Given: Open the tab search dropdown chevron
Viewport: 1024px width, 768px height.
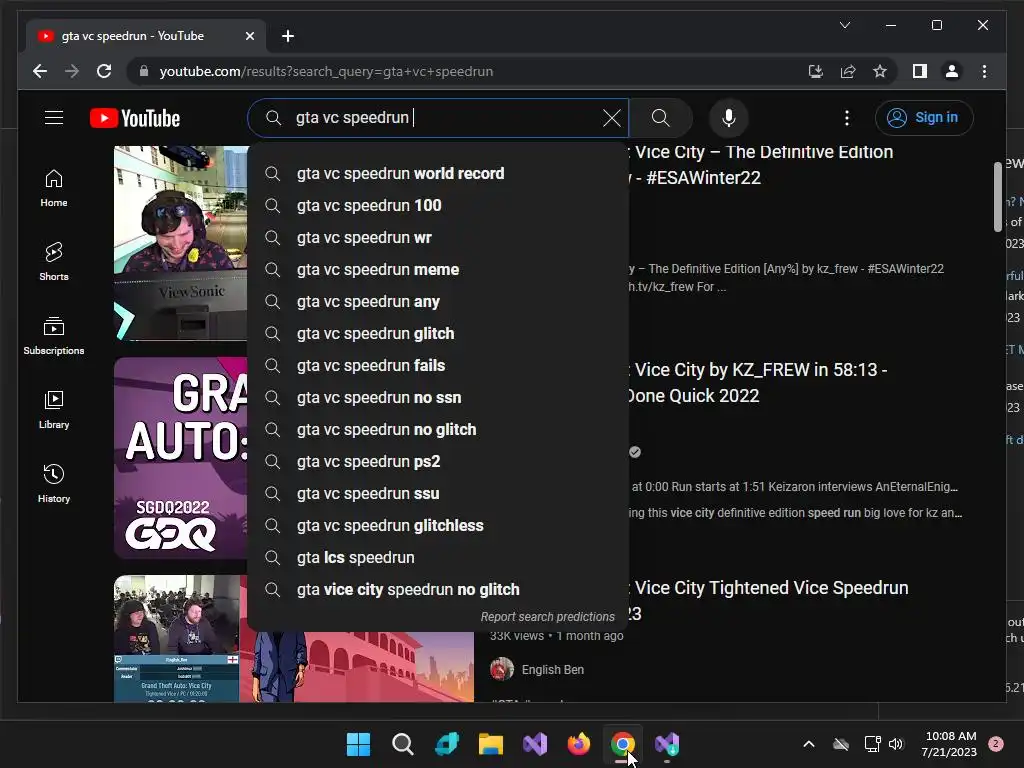Looking at the screenshot, I should pyautogui.click(x=844, y=25).
